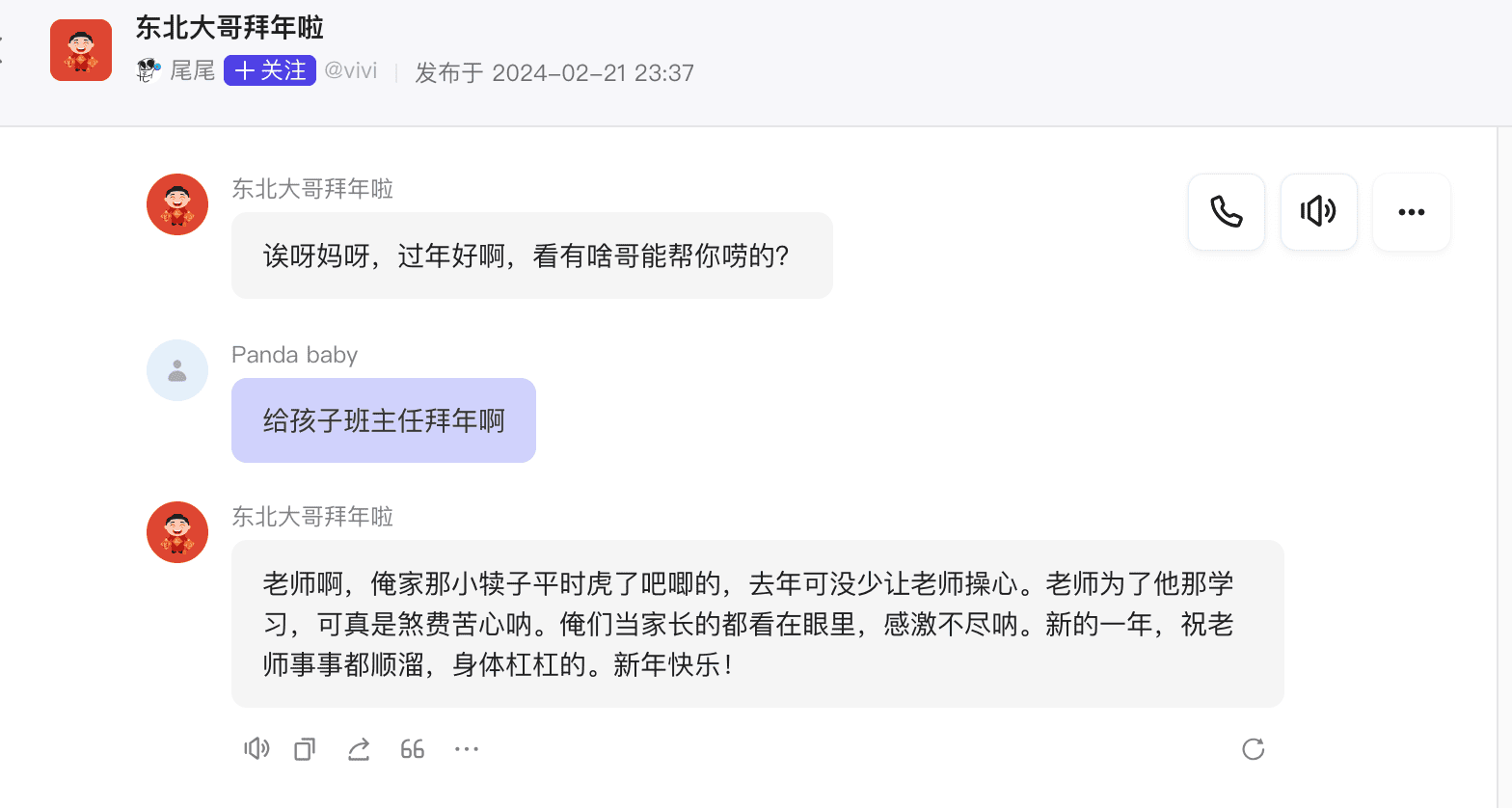Copy the last bot reply
Screen dimensions: 1512x808
[305, 749]
